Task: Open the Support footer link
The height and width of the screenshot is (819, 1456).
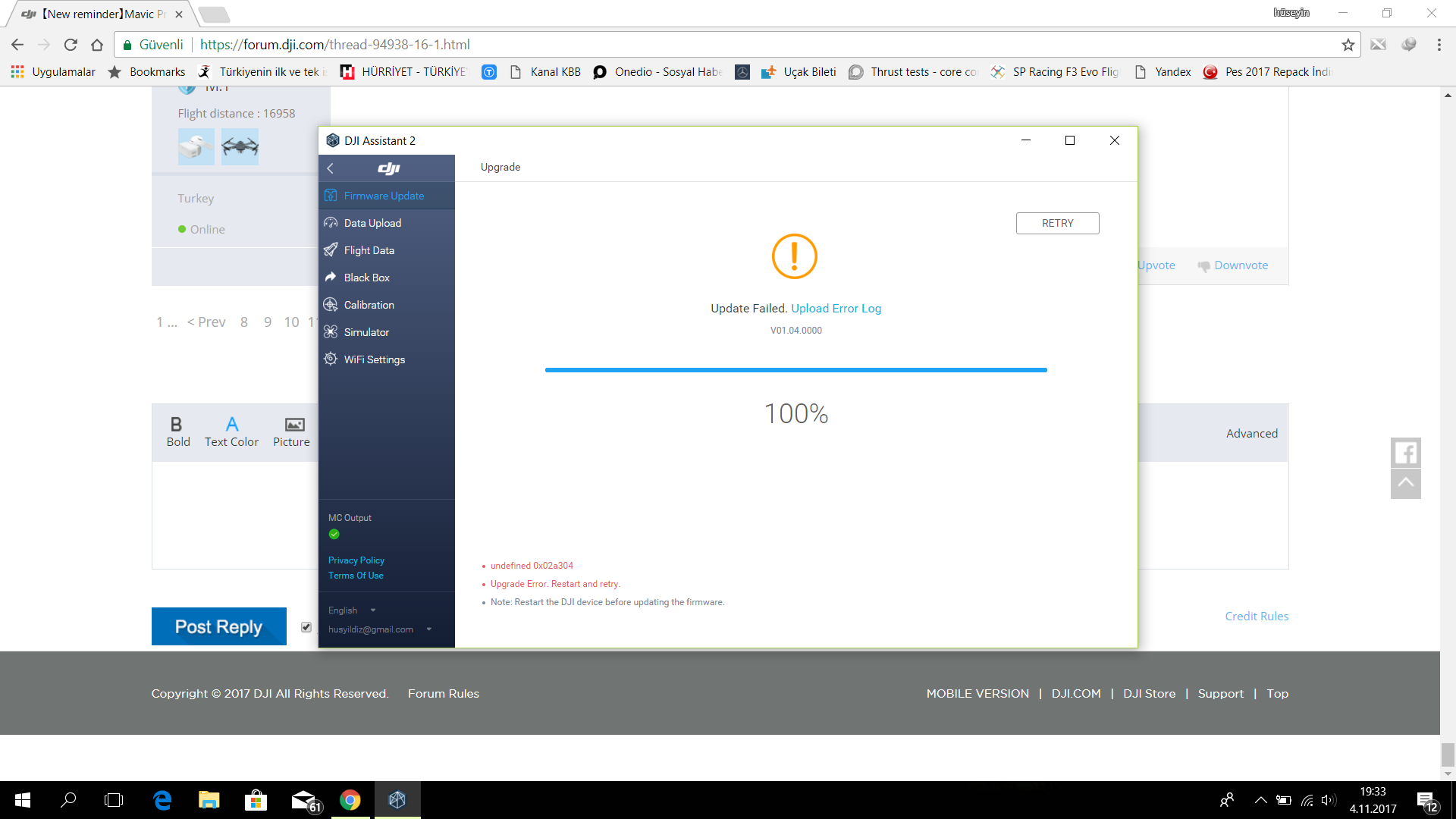Action: pyautogui.click(x=1220, y=694)
